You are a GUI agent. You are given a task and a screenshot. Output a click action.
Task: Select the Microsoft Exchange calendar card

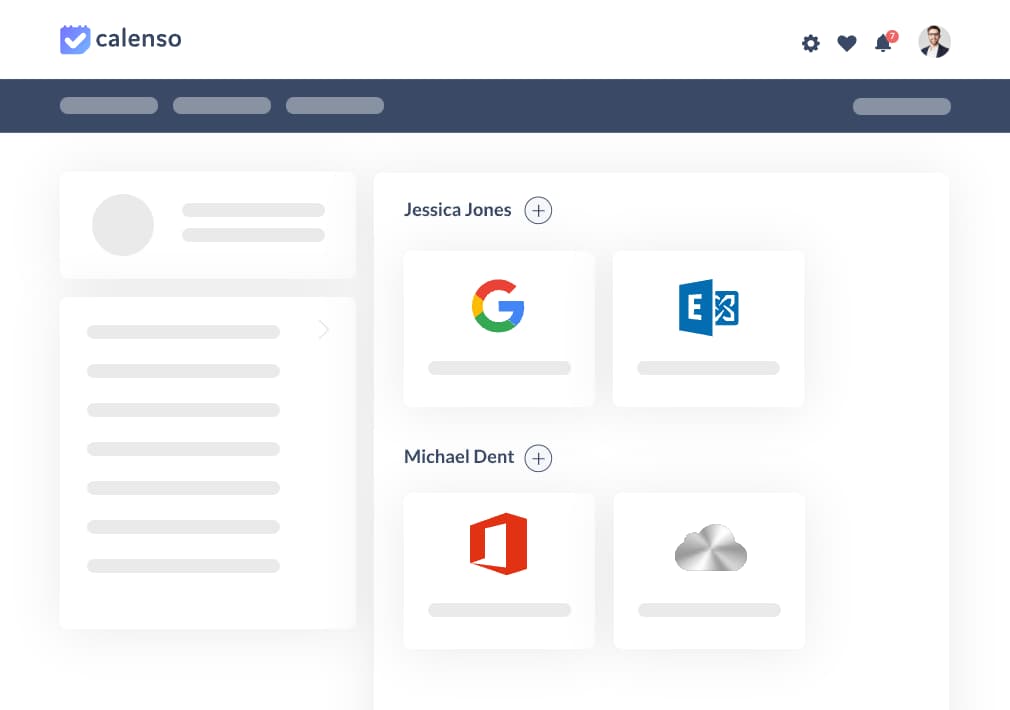tap(708, 328)
